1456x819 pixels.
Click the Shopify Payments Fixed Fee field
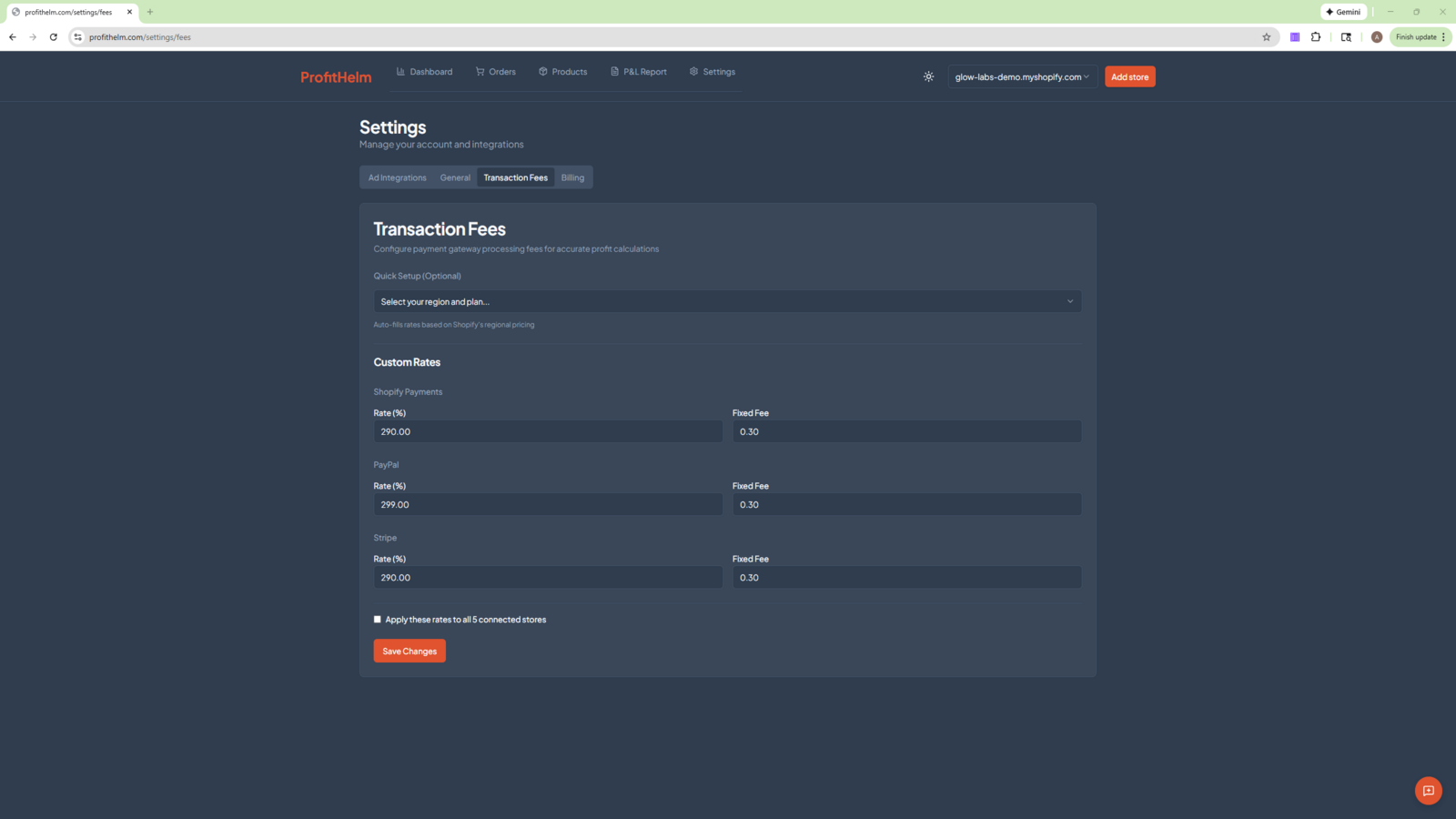907,431
